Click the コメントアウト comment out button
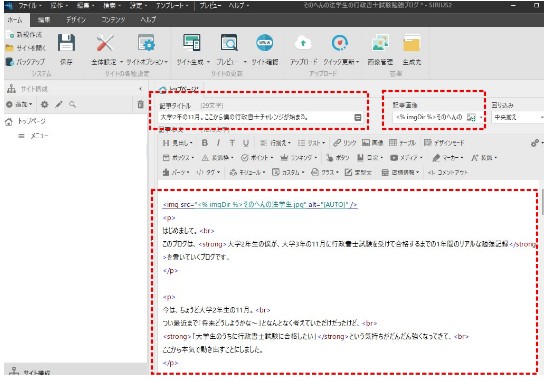The image size is (545, 381). pyautogui.click(x=448, y=172)
